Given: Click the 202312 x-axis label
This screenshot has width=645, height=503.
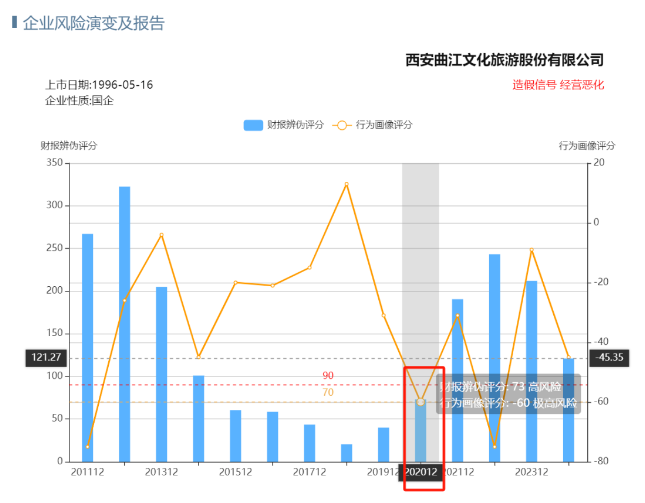Looking at the screenshot, I should (531, 472).
